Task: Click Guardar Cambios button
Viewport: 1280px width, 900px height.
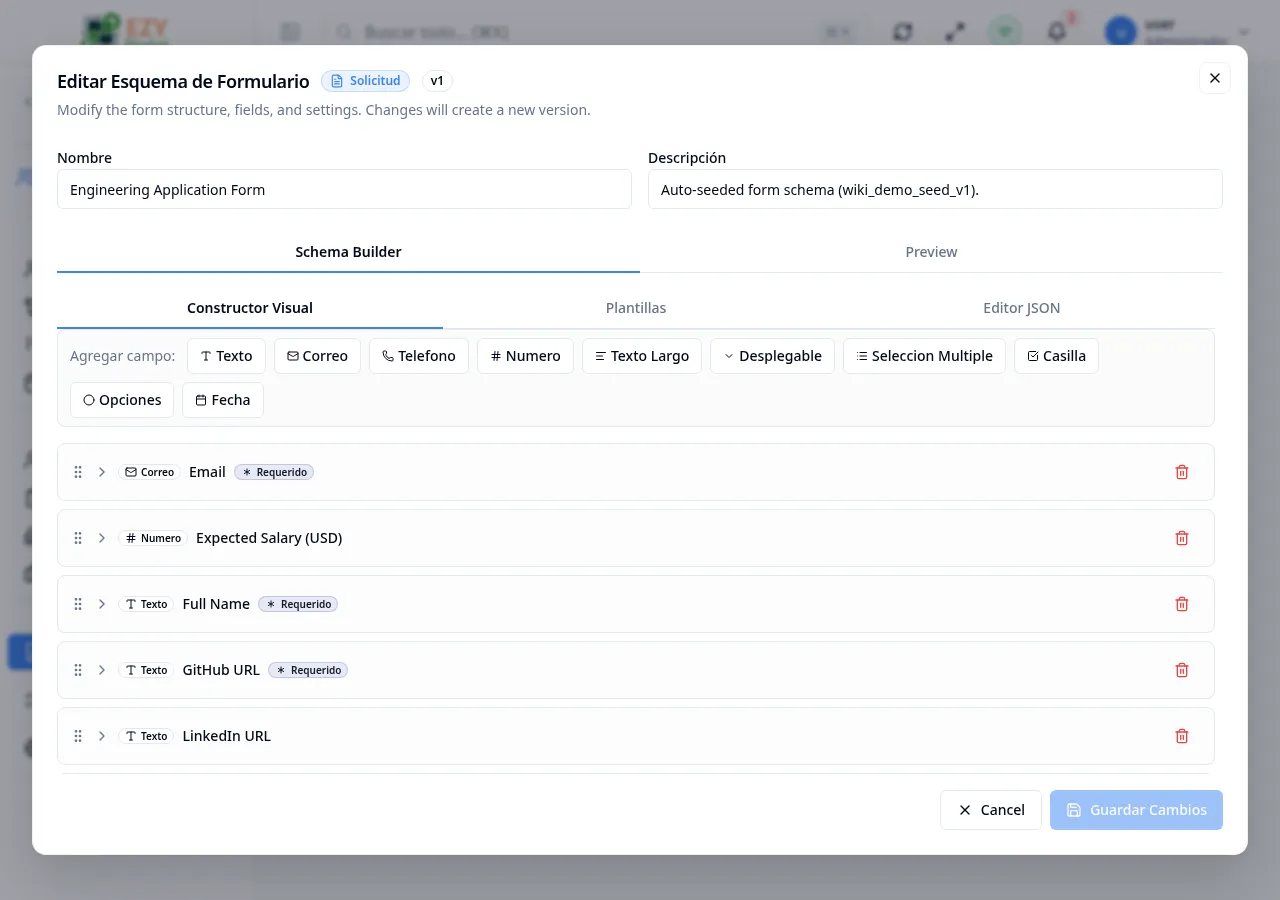Action: pos(1136,810)
